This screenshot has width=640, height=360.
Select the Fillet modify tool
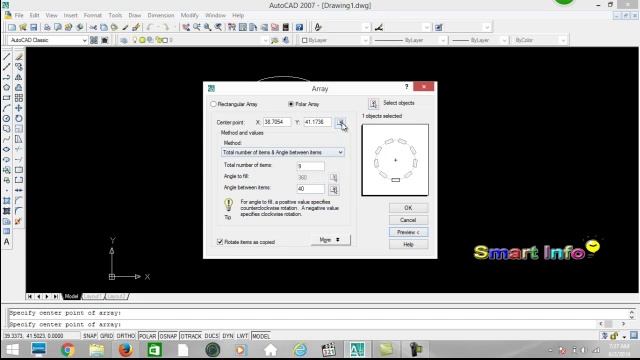[19, 211]
